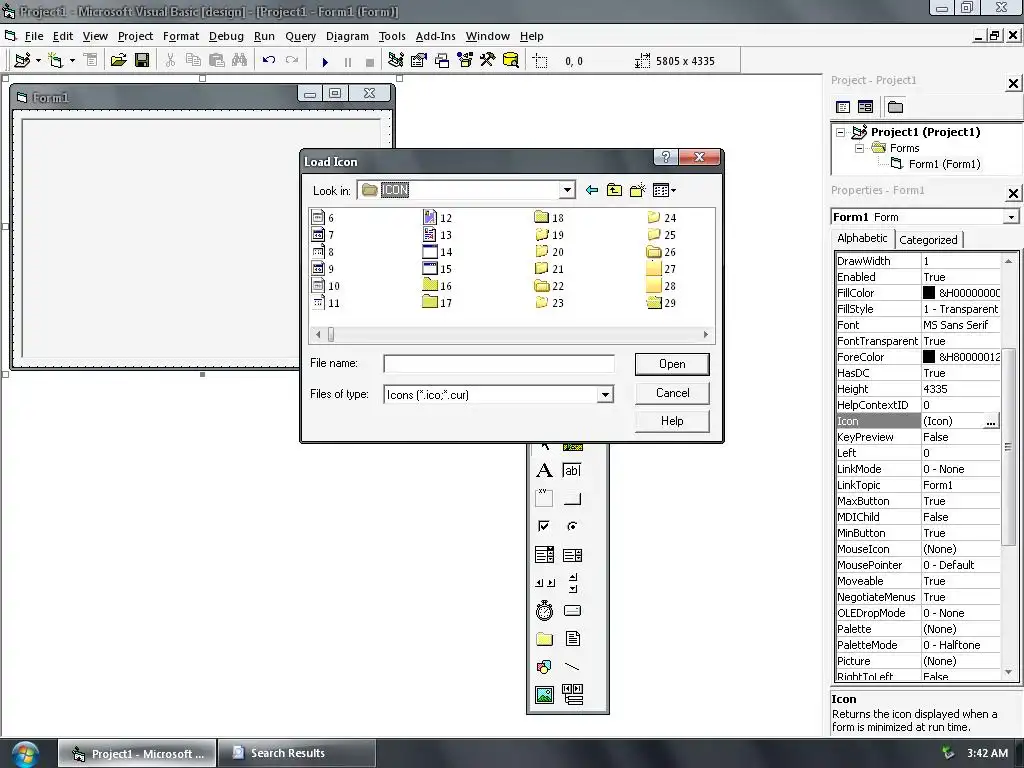Click the Add Form toolbar icon
Image resolution: width=1024 pixels, height=768 pixels.
(56, 61)
